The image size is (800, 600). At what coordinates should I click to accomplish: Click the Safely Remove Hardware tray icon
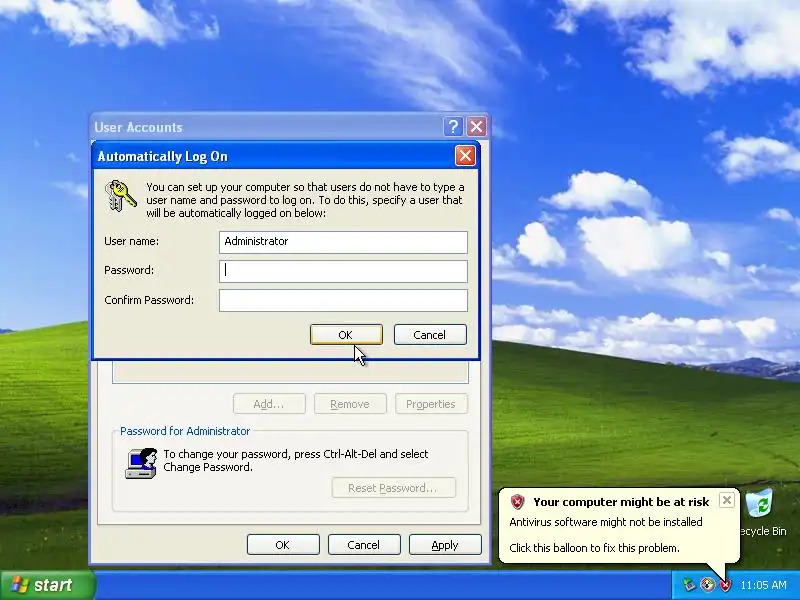689,585
